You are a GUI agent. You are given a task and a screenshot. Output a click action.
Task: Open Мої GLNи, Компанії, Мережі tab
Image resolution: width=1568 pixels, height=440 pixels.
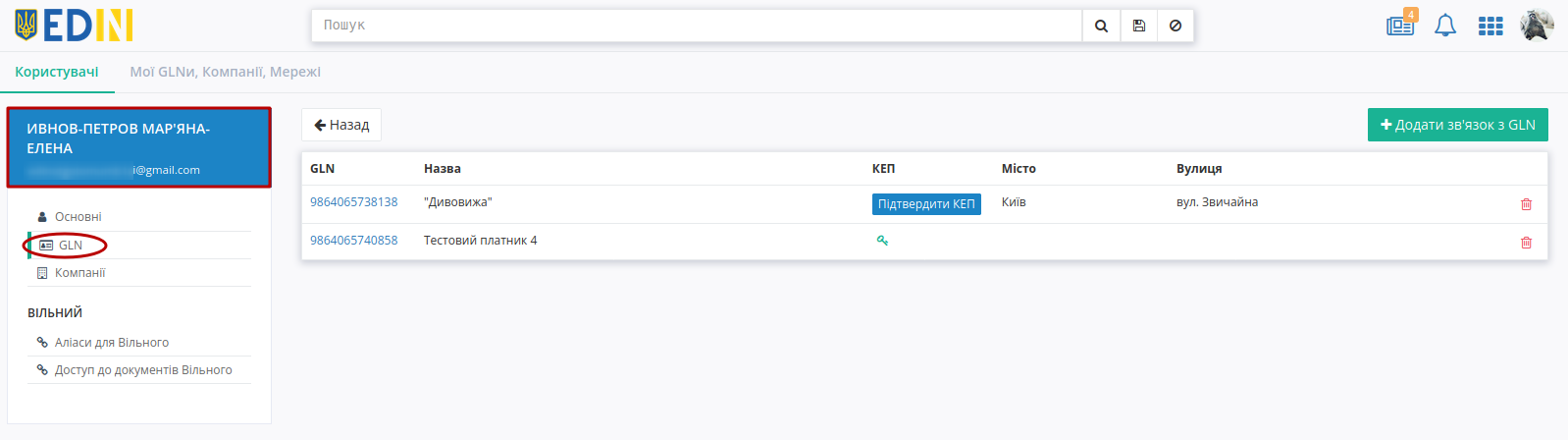pyautogui.click(x=226, y=72)
